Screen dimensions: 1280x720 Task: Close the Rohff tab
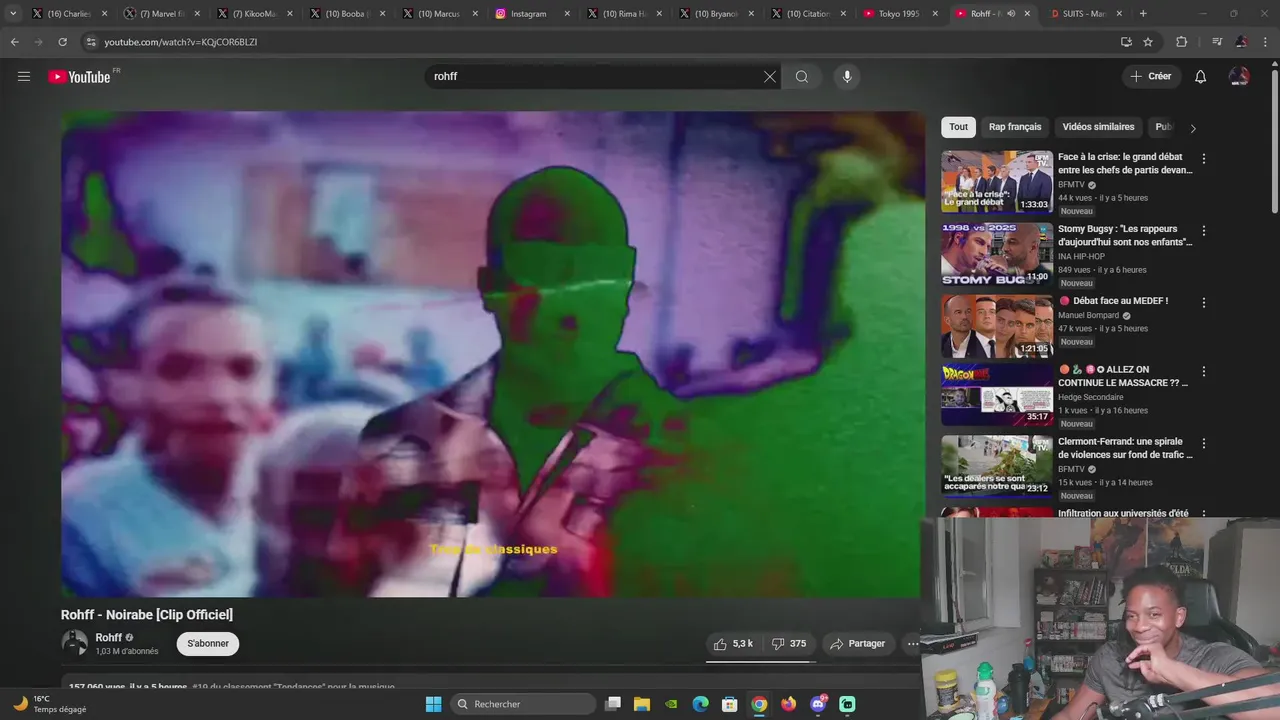tap(1027, 14)
